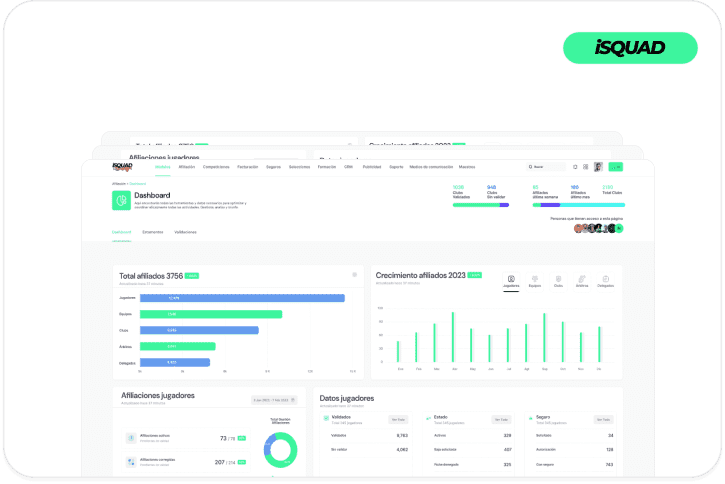Click the Afiliaciones corregidas icon
This screenshot has width=725, height=484.
(132, 461)
